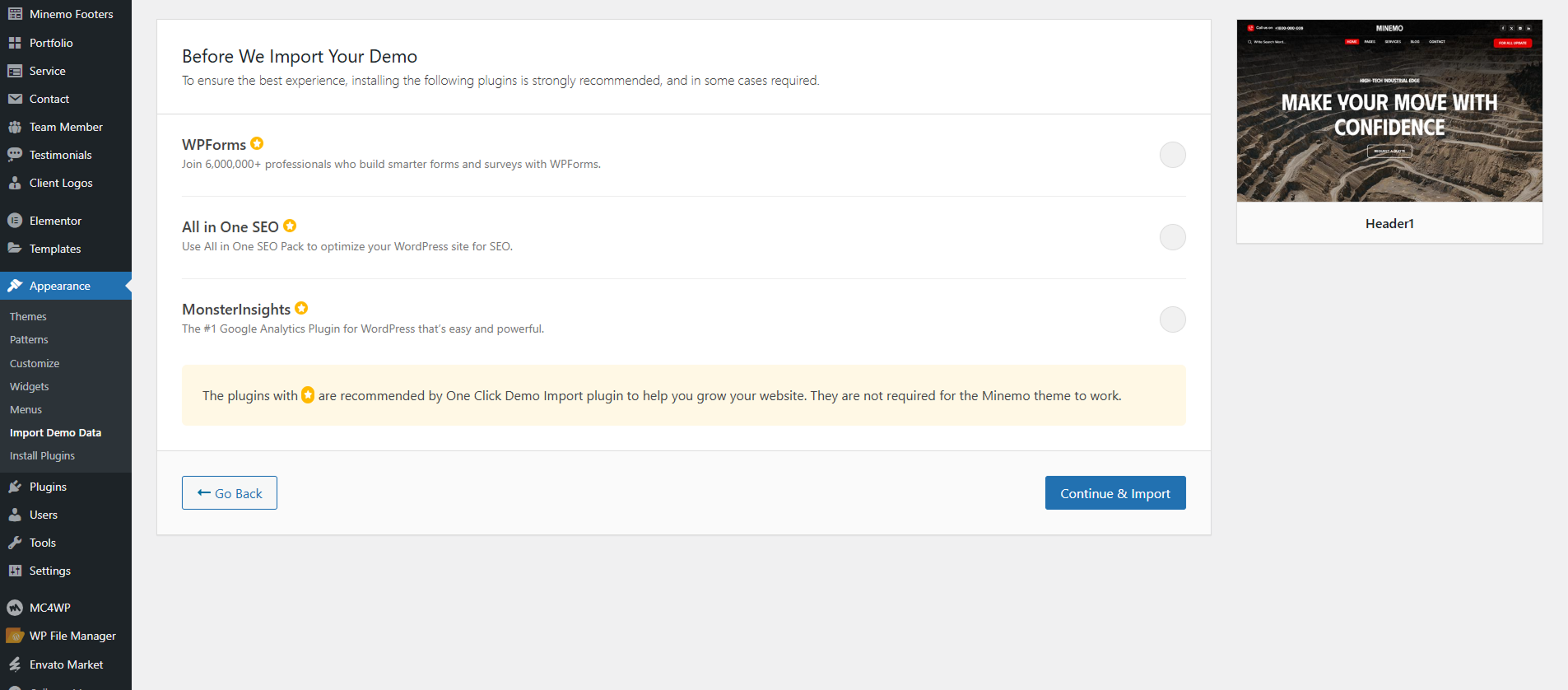Select the Customize submenu entry

[x=35, y=363]
